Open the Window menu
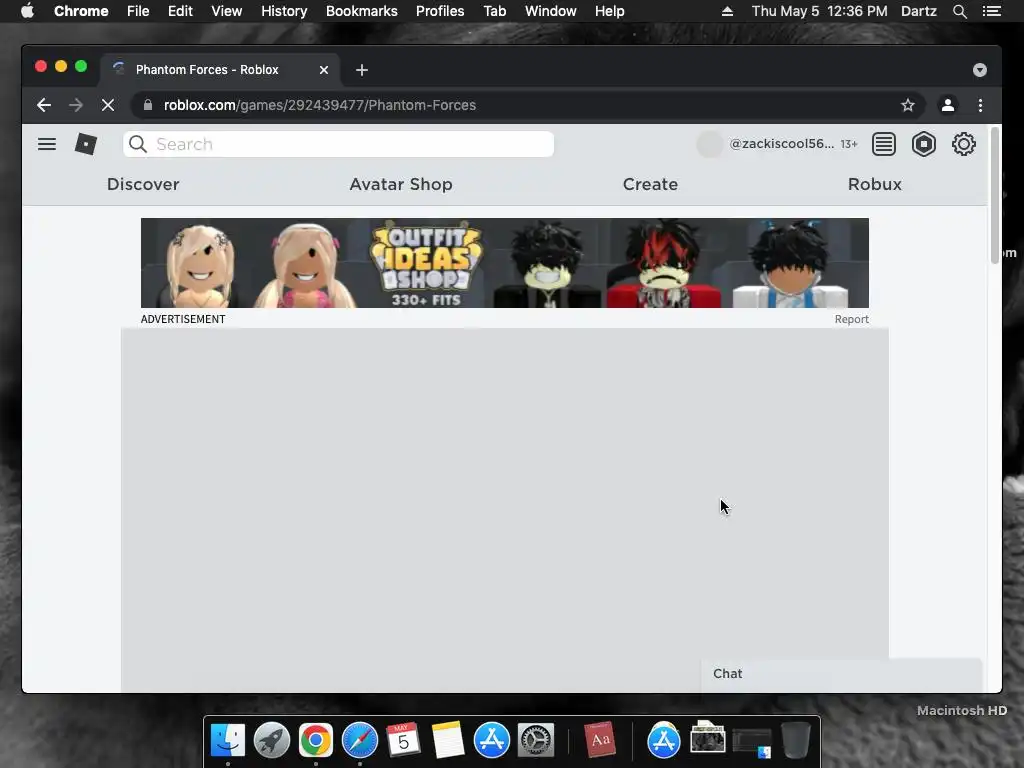The image size is (1024, 768). point(551,11)
